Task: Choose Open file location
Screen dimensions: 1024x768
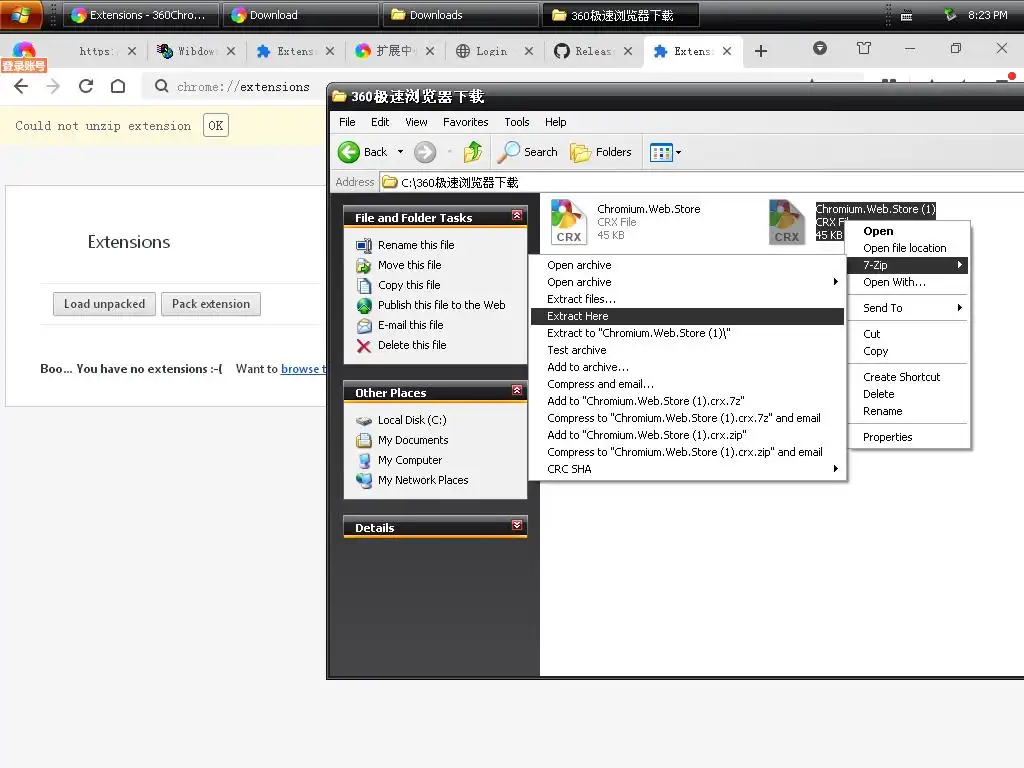Action: pyautogui.click(x=908, y=248)
